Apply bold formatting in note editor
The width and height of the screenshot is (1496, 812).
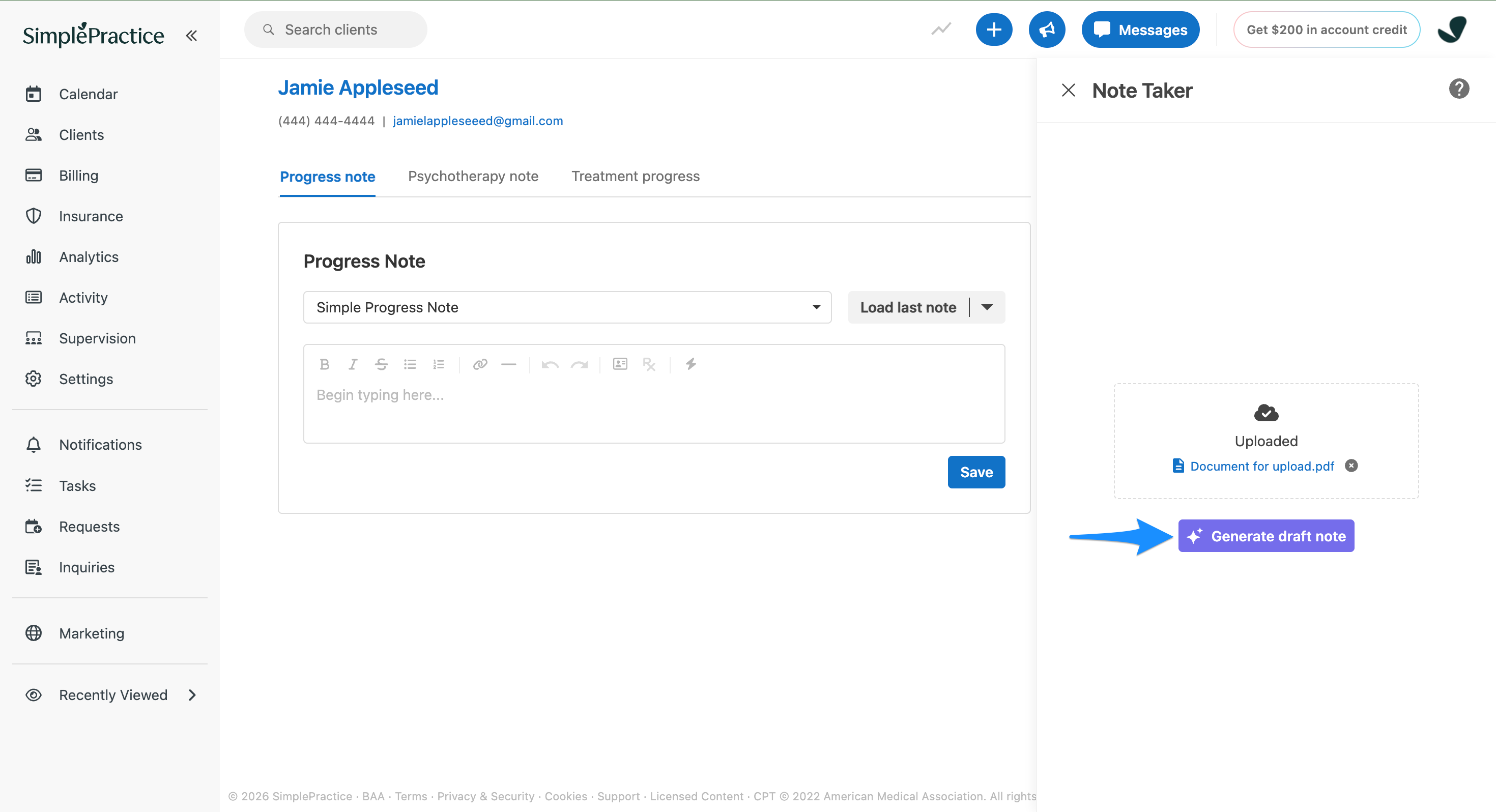(325, 364)
